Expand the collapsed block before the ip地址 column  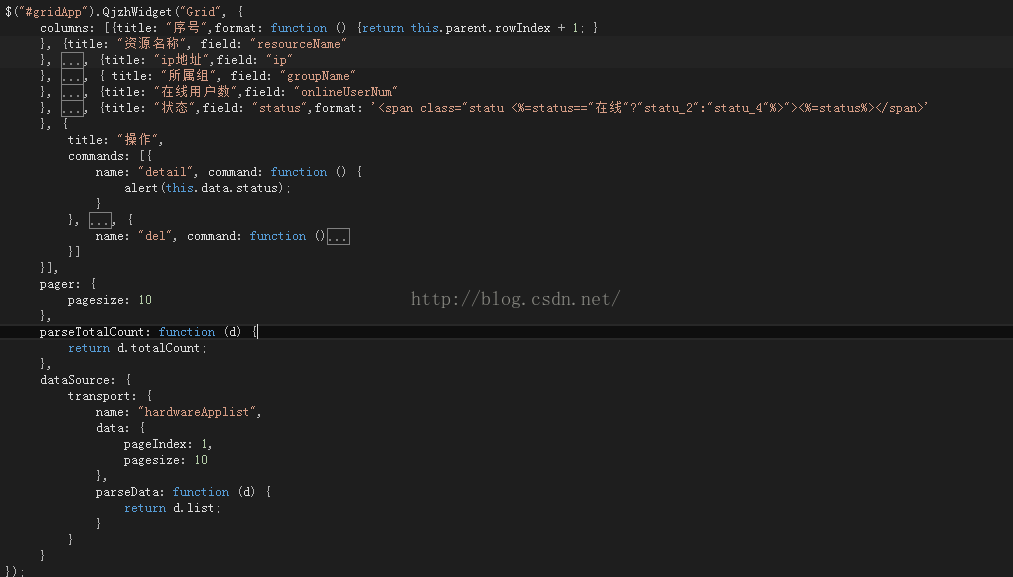pos(72,60)
